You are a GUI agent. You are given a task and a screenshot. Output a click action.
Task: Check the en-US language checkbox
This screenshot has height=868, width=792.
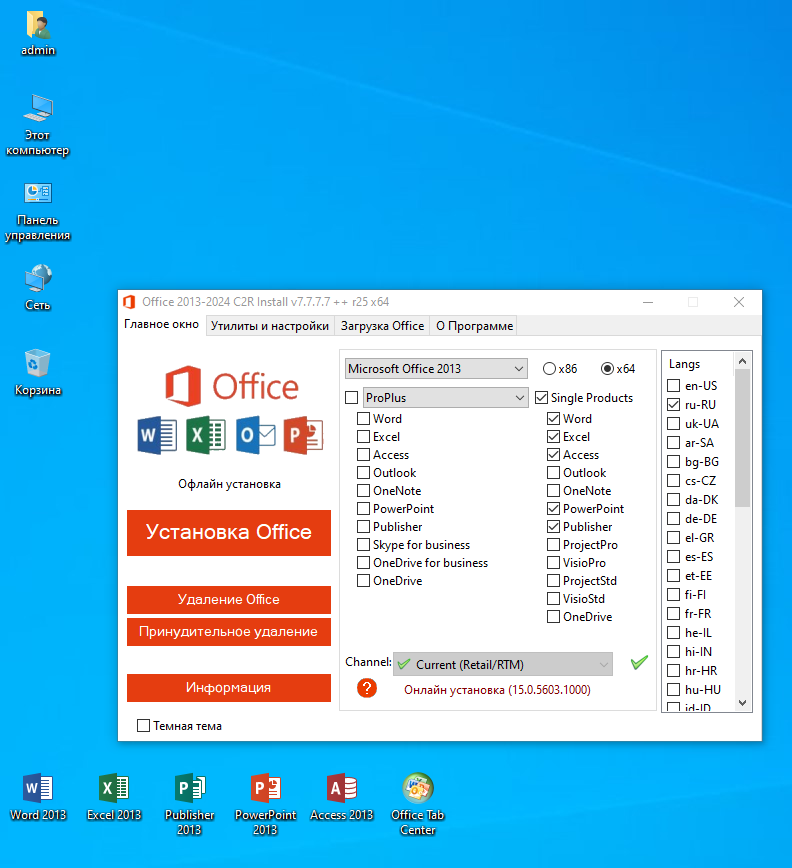point(674,386)
